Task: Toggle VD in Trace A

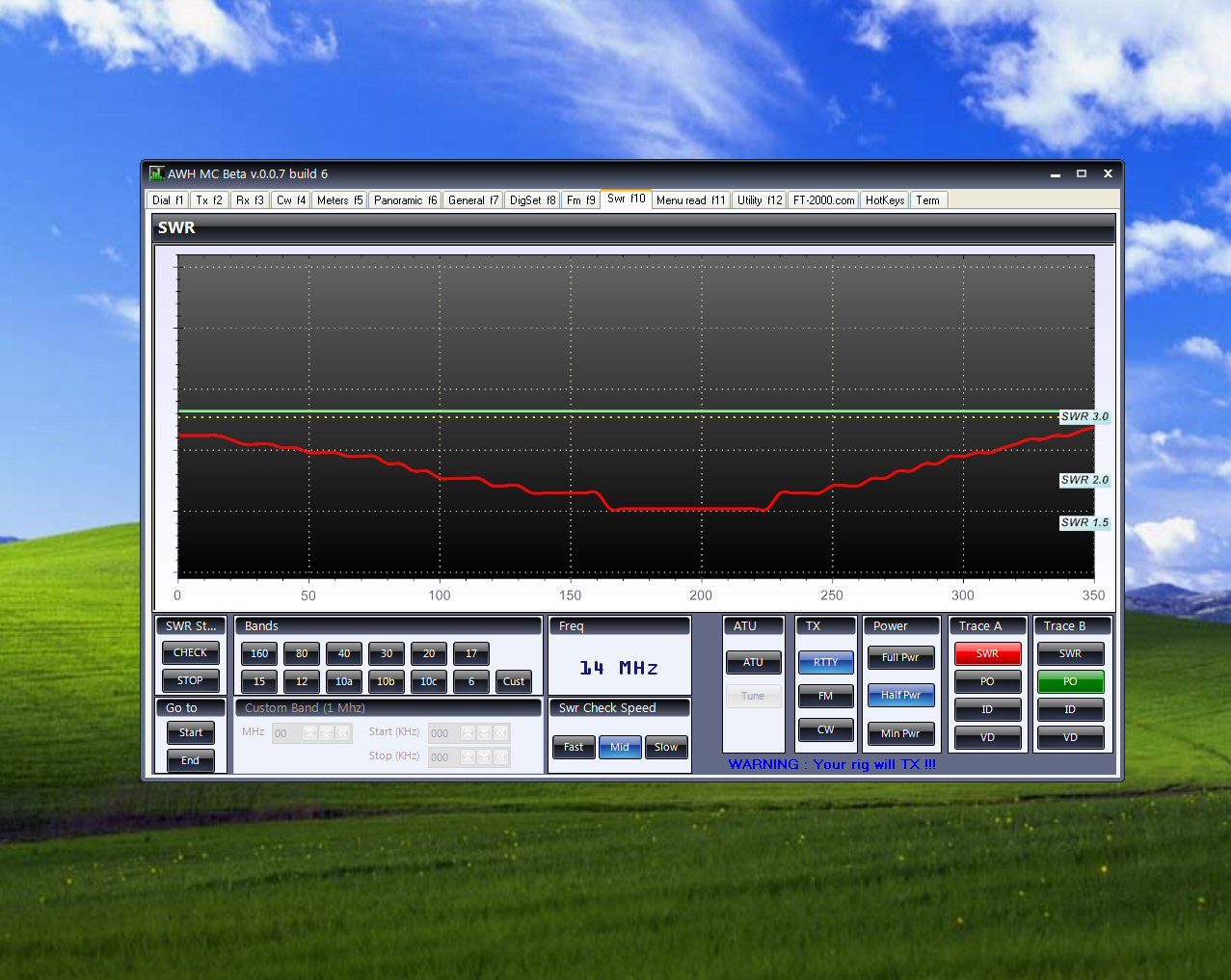Action: point(987,737)
